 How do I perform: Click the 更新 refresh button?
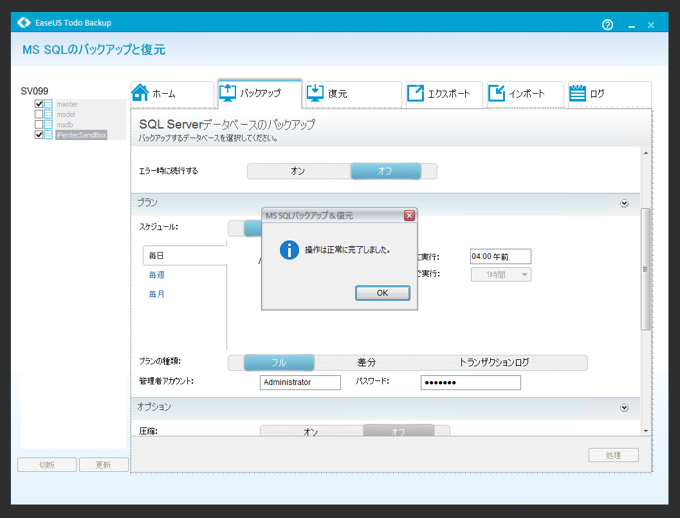coord(104,465)
